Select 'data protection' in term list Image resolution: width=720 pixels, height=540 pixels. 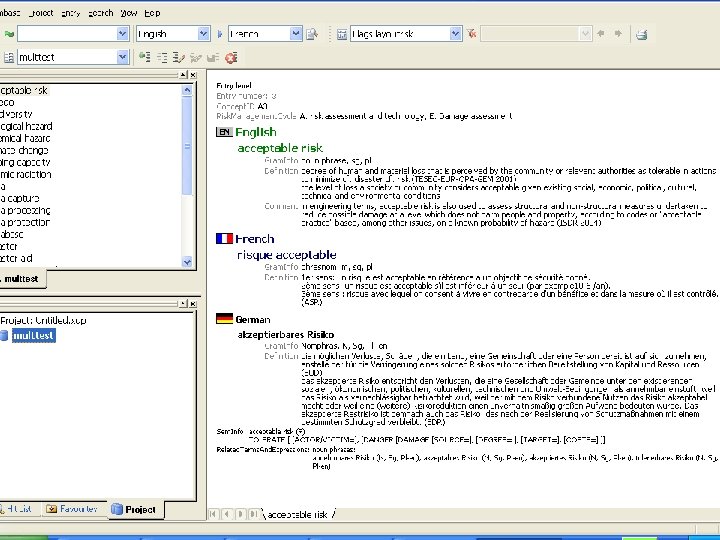pyautogui.click(x=25, y=222)
